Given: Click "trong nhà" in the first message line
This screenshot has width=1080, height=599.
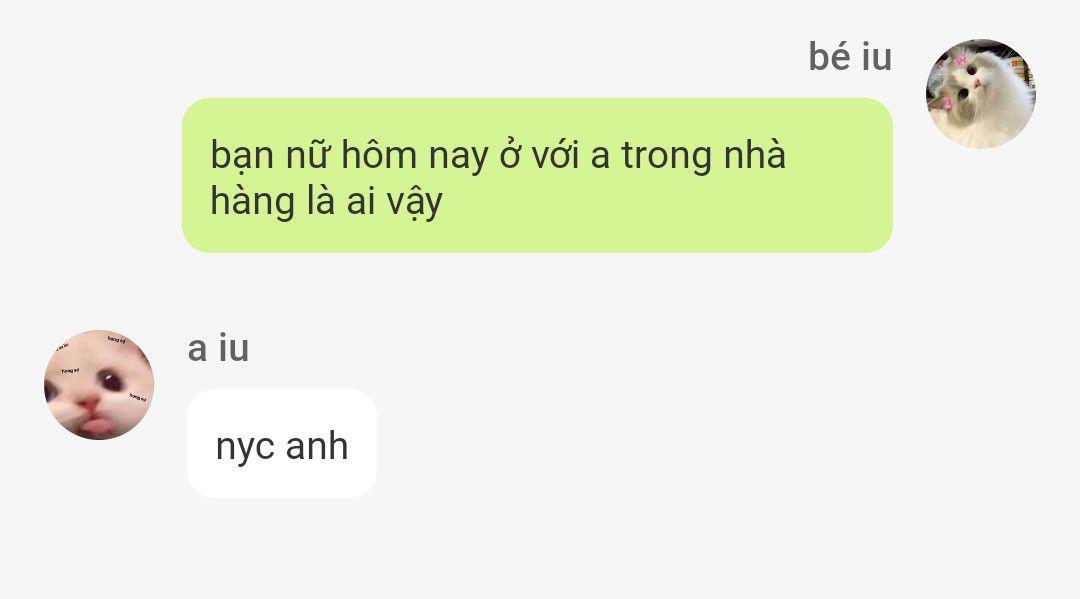Looking at the screenshot, I should [x=703, y=156].
